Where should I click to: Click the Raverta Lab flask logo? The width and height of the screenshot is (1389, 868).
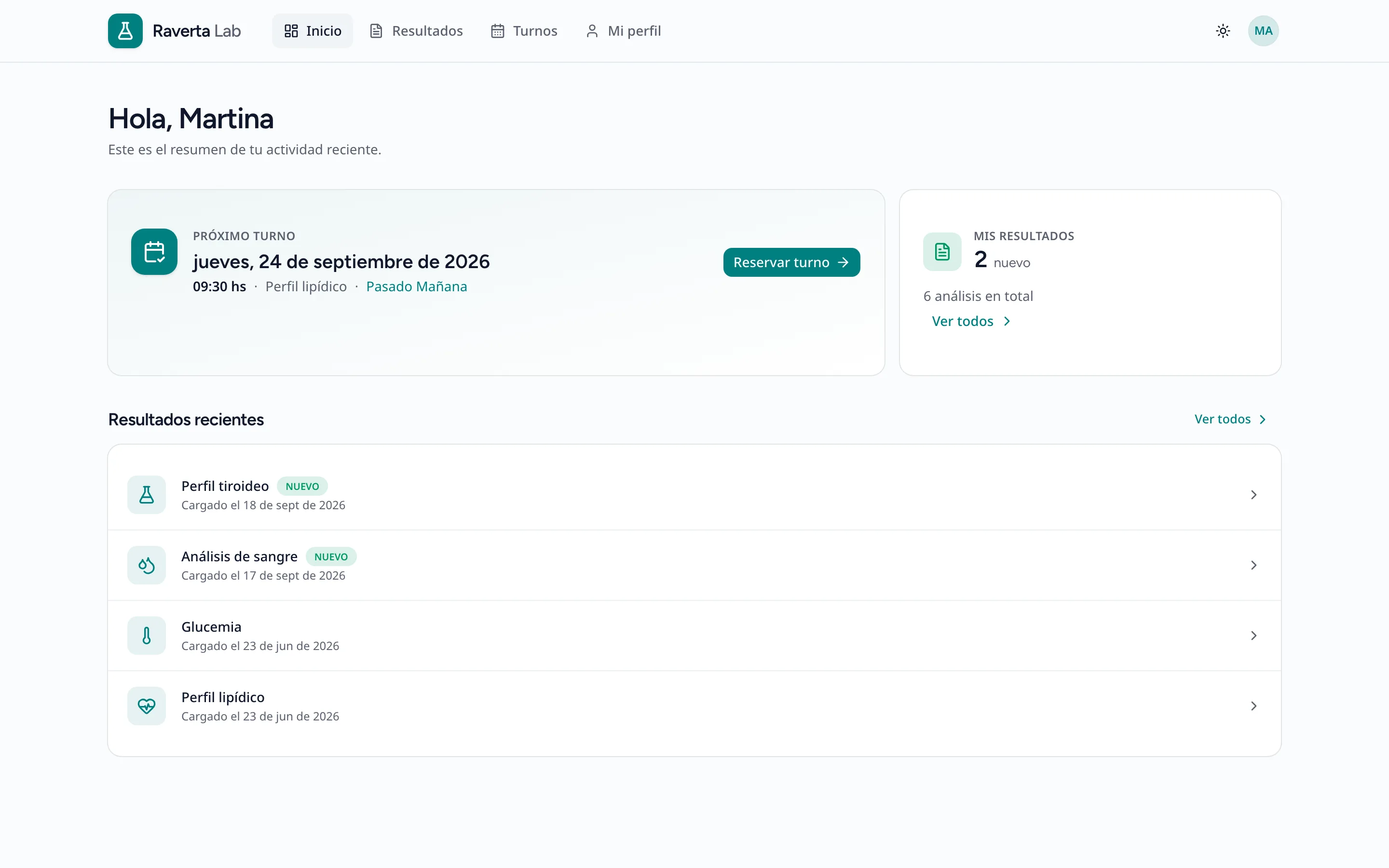coord(125,31)
